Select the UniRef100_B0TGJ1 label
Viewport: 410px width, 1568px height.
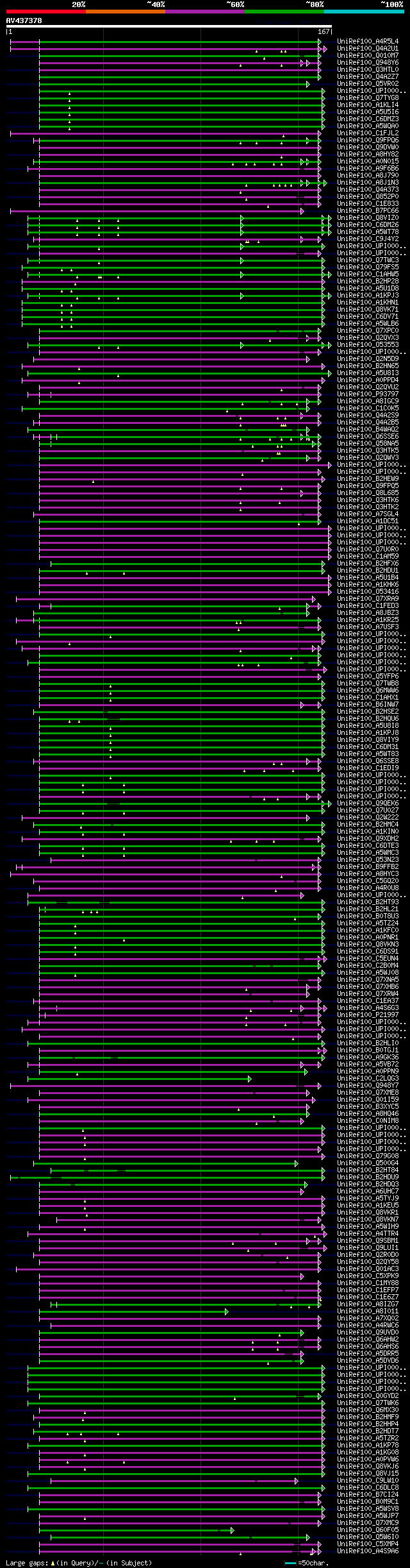tap(368, 1050)
